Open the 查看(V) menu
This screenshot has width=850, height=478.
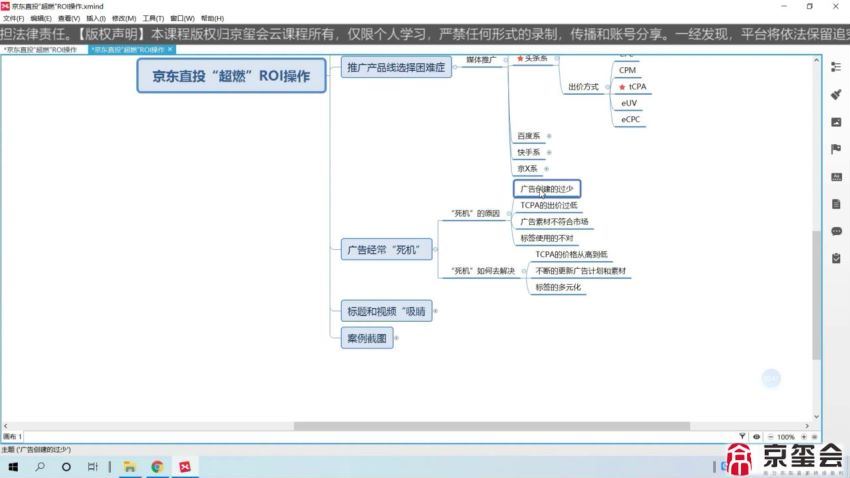click(x=69, y=18)
